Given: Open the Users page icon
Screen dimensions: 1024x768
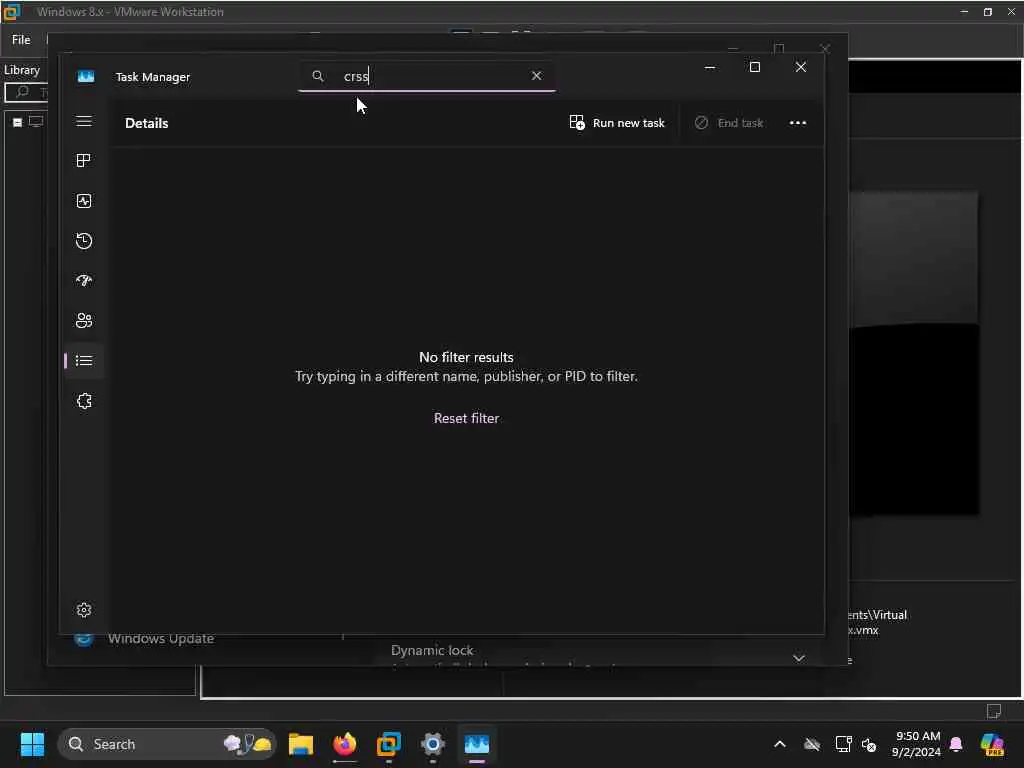Looking at the screenshot, I should (x=84, y=321).
